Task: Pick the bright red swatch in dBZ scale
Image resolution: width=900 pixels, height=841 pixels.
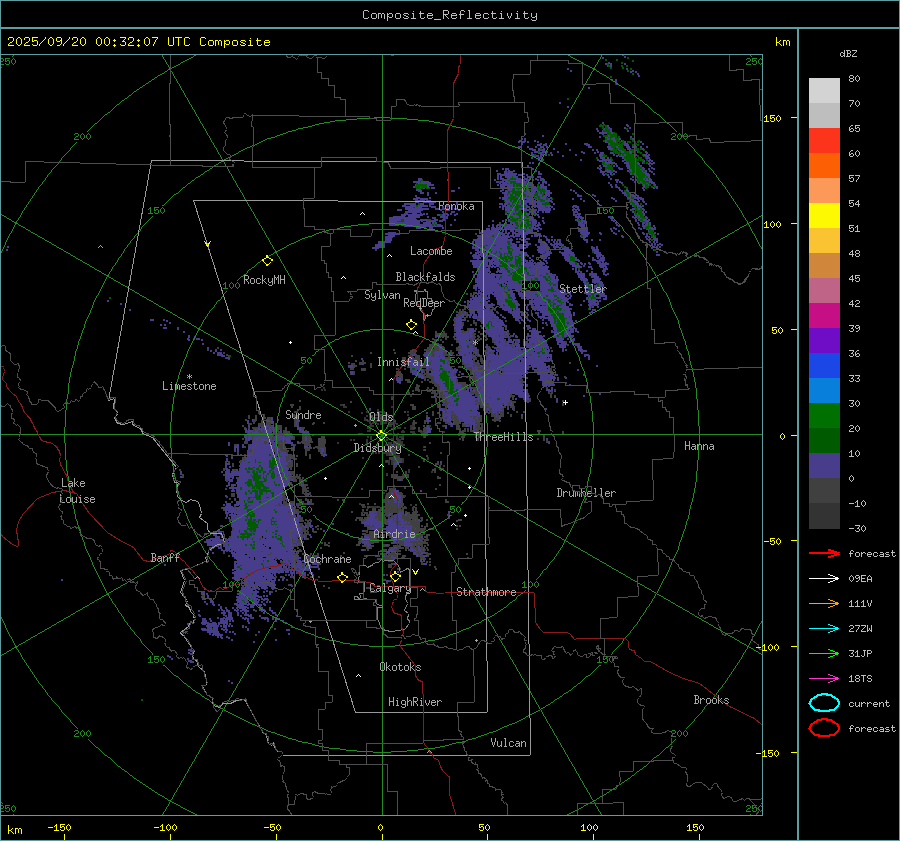Action: click(824, 141)
